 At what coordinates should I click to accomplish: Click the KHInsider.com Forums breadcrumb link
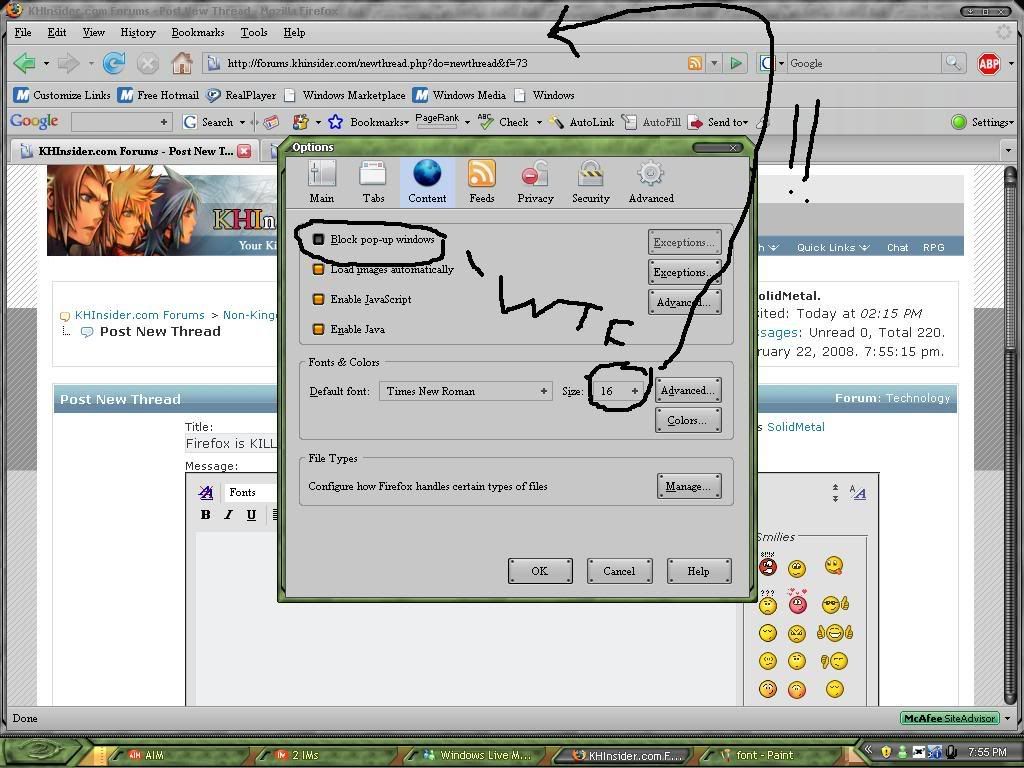point(140,315)
